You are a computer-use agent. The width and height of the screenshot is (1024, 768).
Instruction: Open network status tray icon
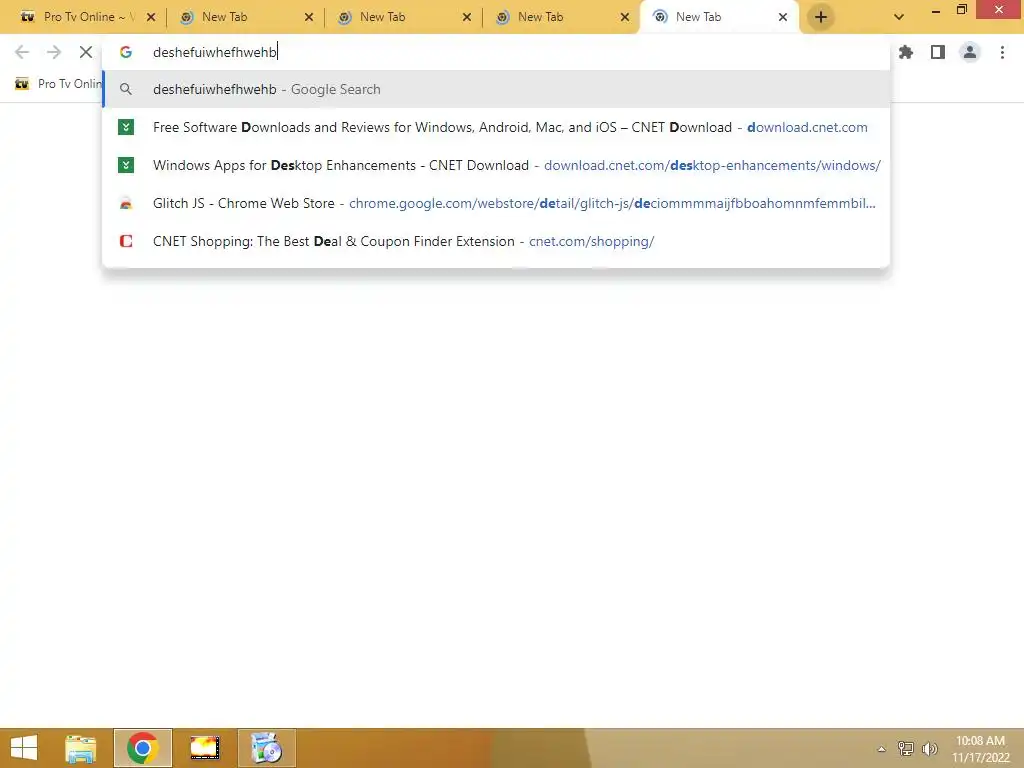tap(906, 748)
